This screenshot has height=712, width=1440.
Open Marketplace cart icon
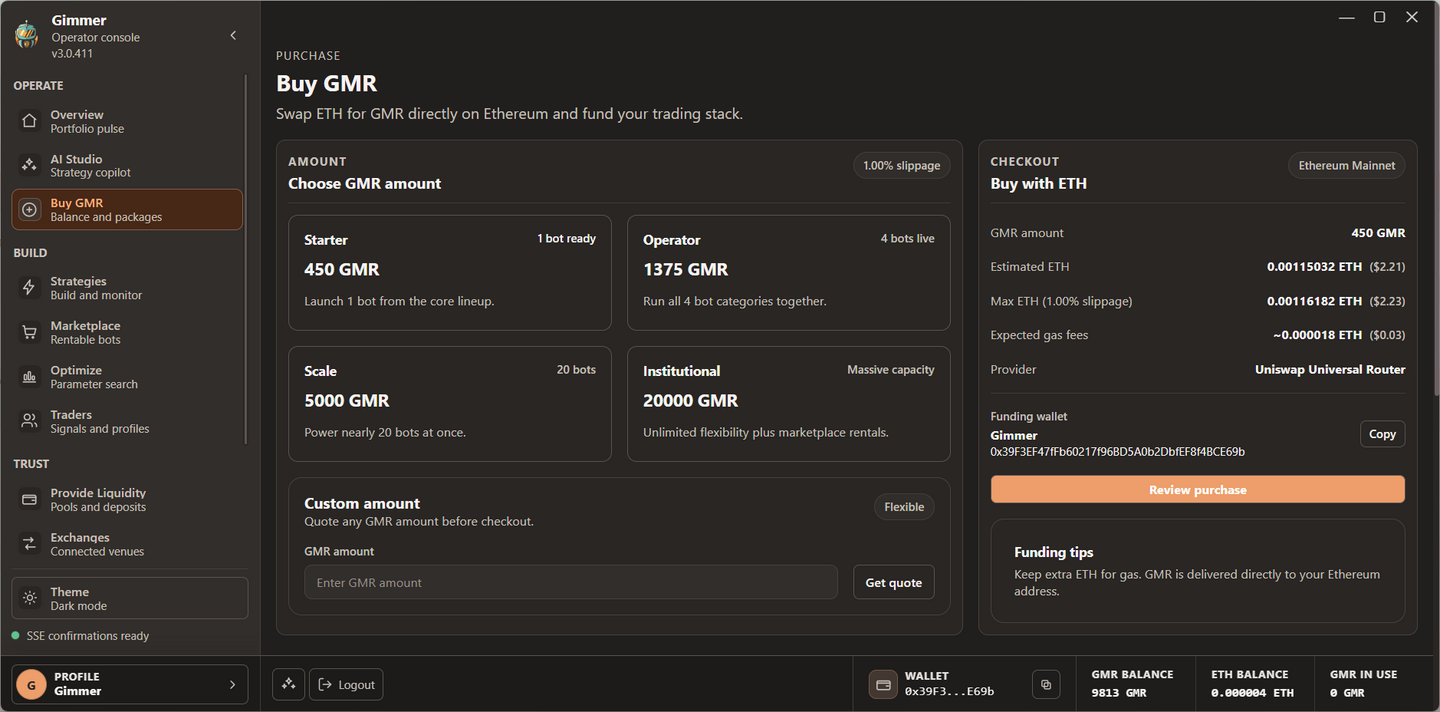(x=29, y=333)
